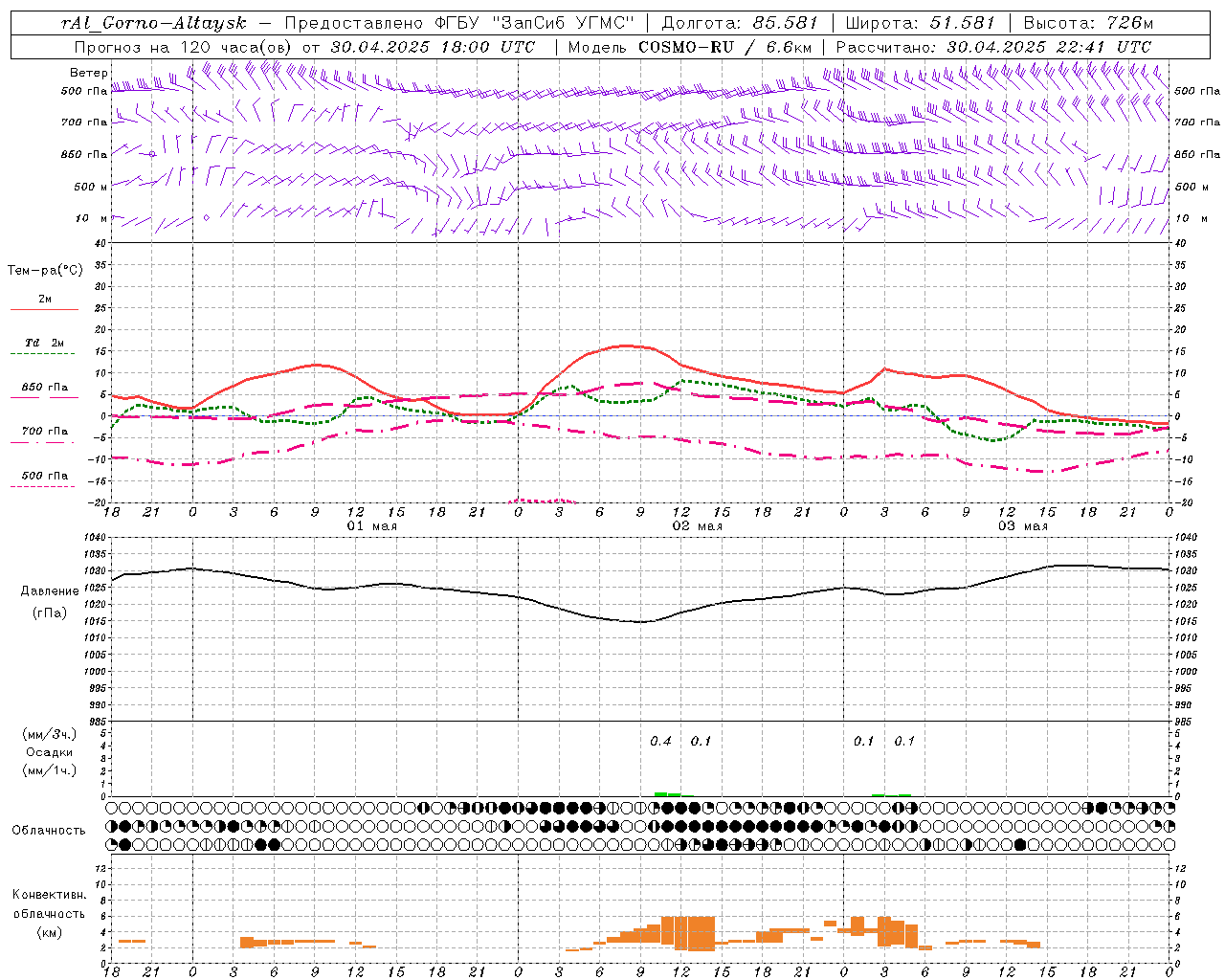Image resolution: width=1225 pixels, height=980 pixels.
Task: Click the 01 мая date label
Action: (x=371, y=526)
